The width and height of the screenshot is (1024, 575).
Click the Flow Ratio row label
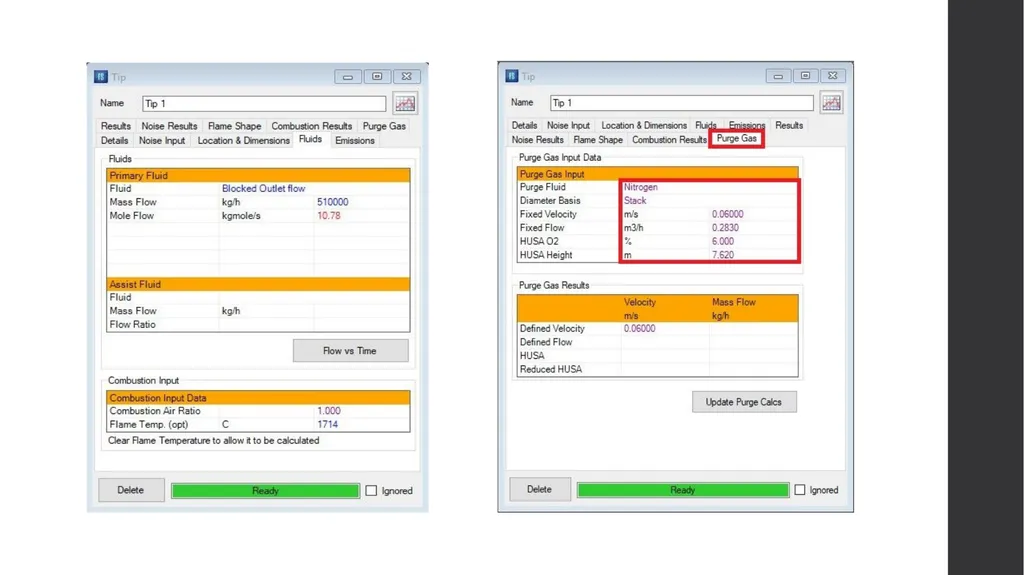click(x=133, y=325)
